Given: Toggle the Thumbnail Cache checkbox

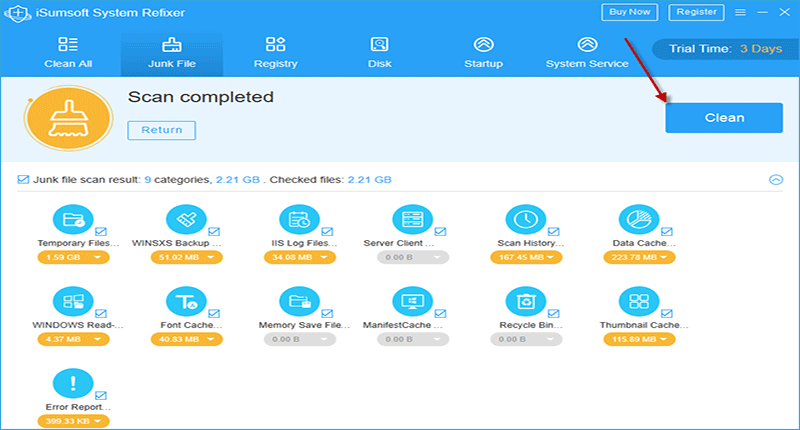Looking at the screenshot, I should pyautogui.click(x=667, y=314).
